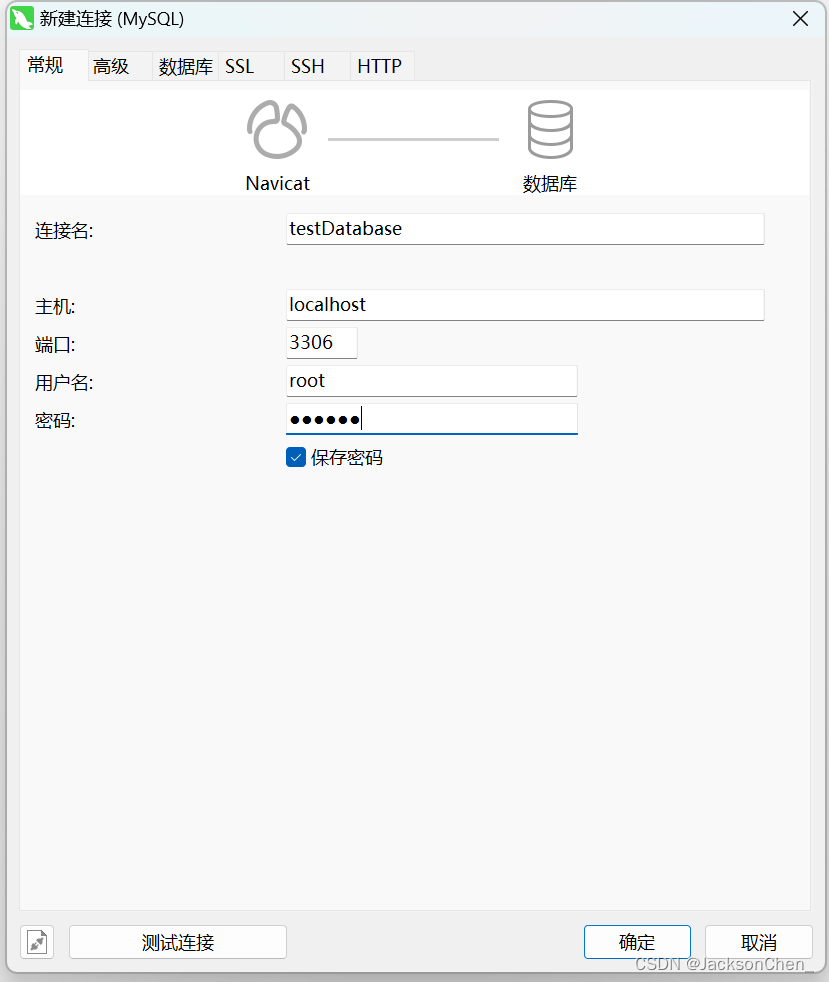
Task: Click the 测试连接 button
Action: [178, 942]
